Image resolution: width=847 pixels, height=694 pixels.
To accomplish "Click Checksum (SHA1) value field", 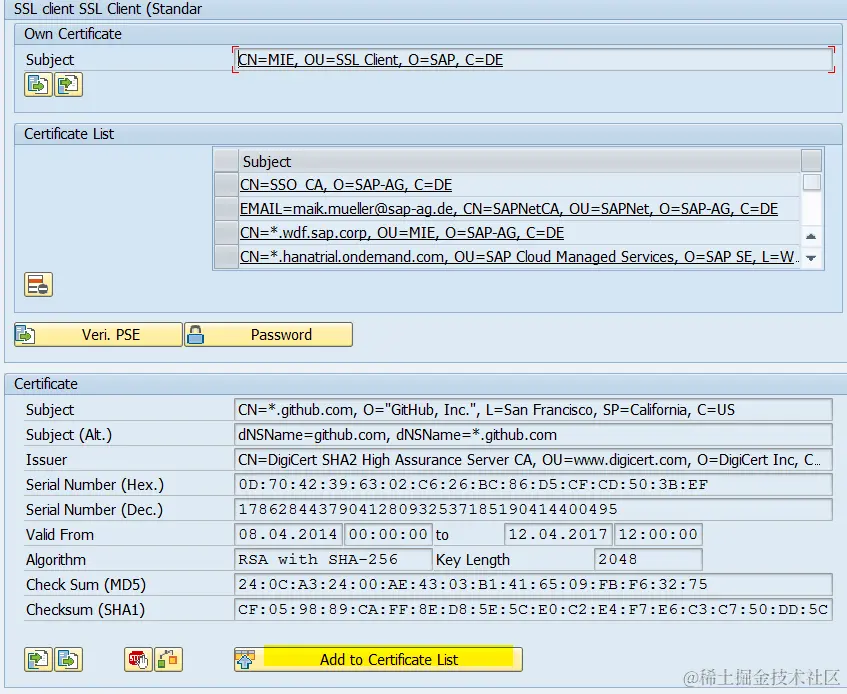I will pos(533,609).
